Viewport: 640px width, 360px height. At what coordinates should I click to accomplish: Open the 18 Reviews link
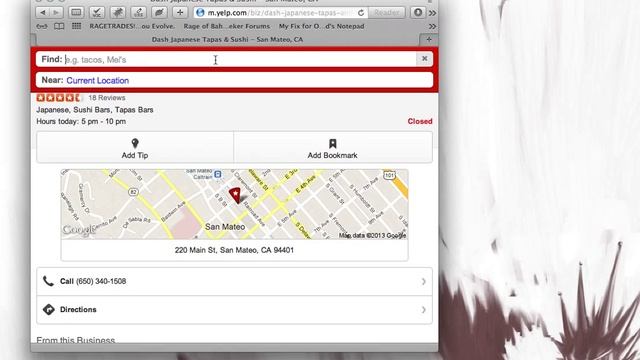[x=107, y=98]
